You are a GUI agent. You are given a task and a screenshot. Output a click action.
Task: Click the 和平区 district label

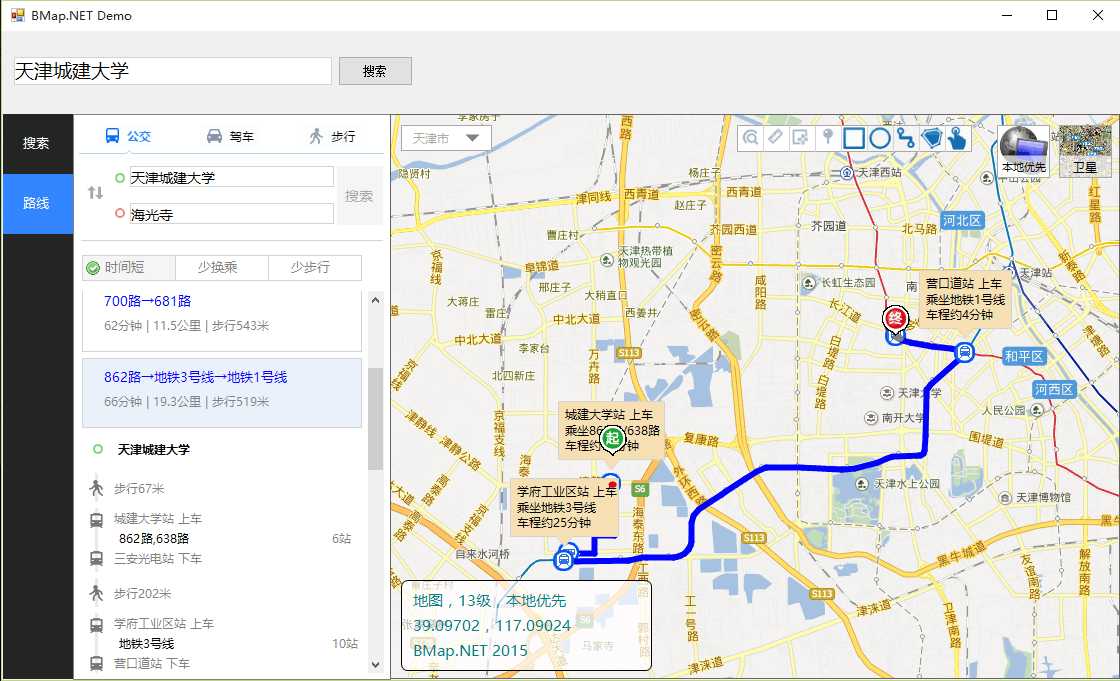click(1024, 356)
